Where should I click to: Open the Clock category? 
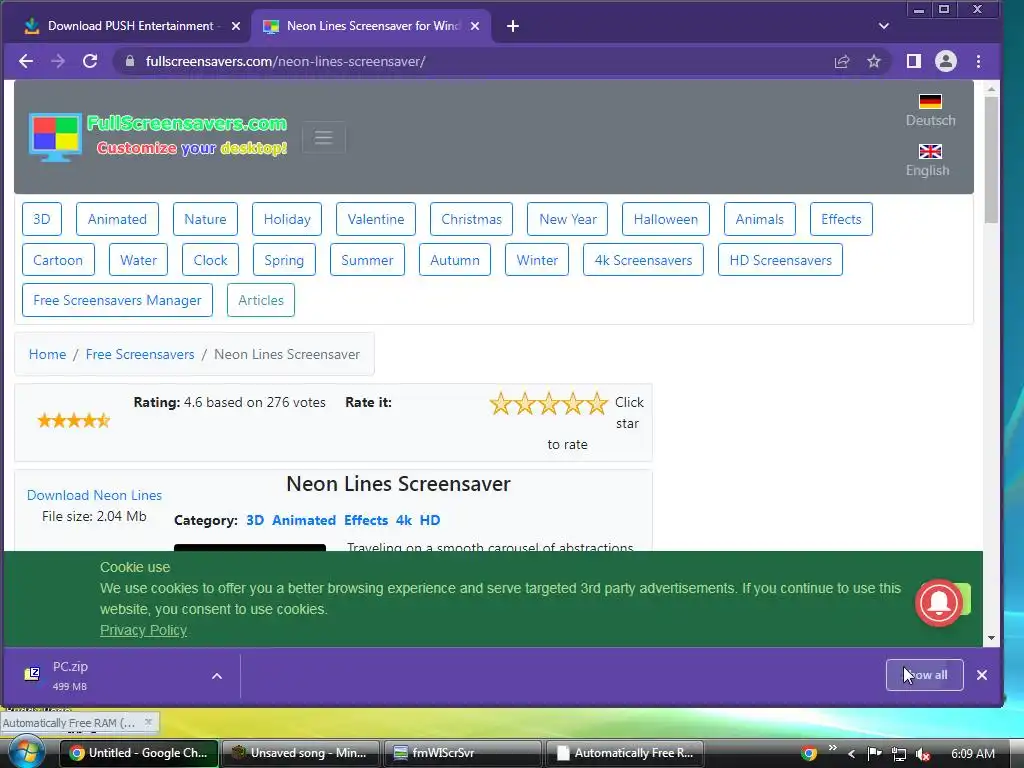click(210, 260)
